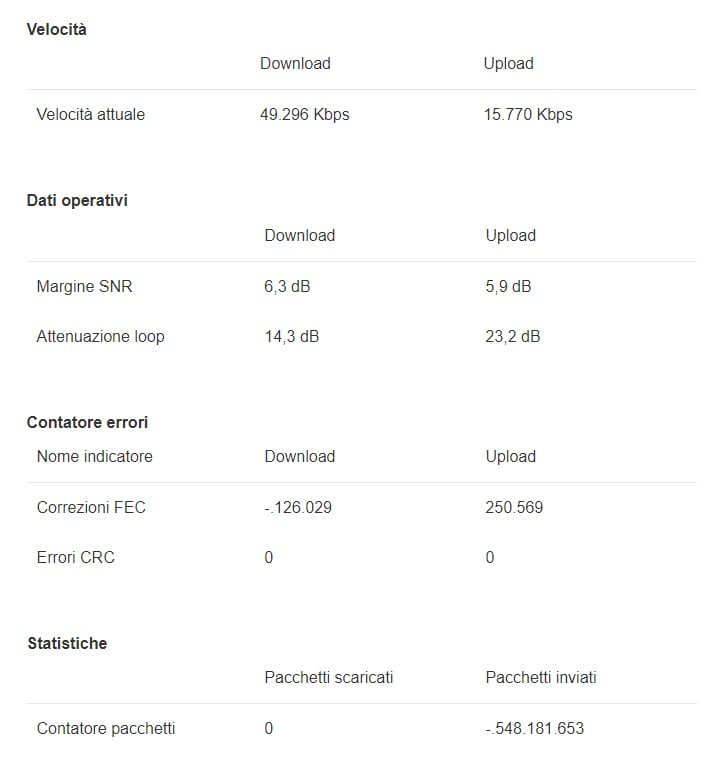Image resolution: width=721 pixels, height=781 pixels.
Task: Click the Dati operativi section heading
Action: point(77,200)
